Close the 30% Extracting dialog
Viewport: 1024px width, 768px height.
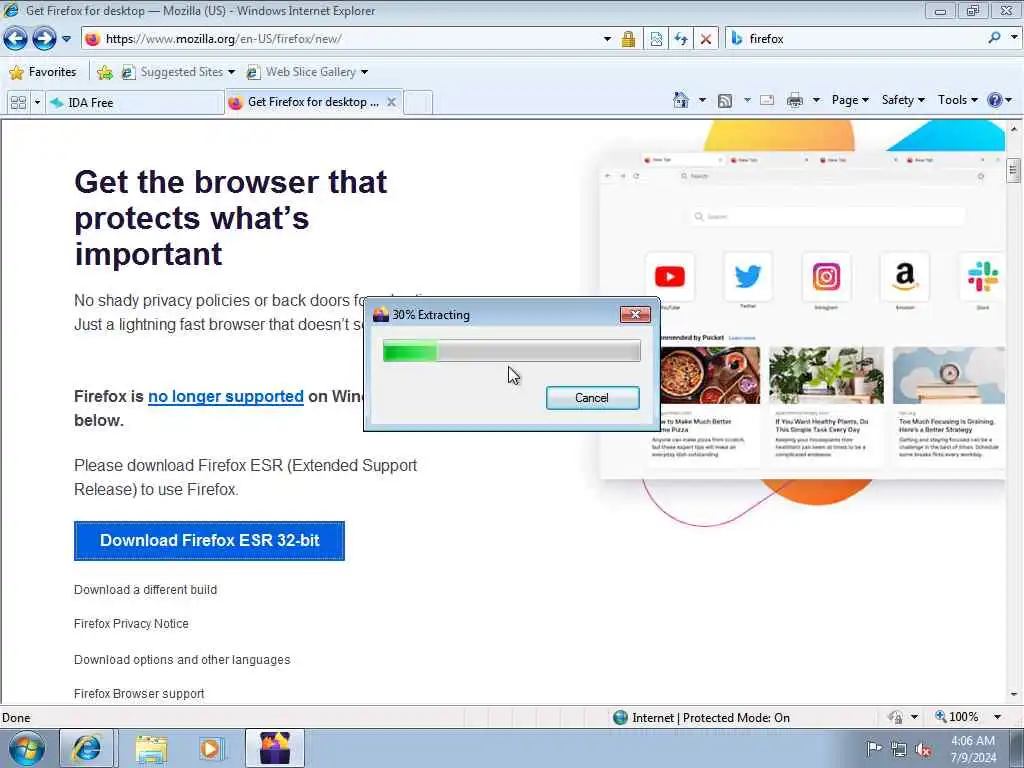point(635,315)
